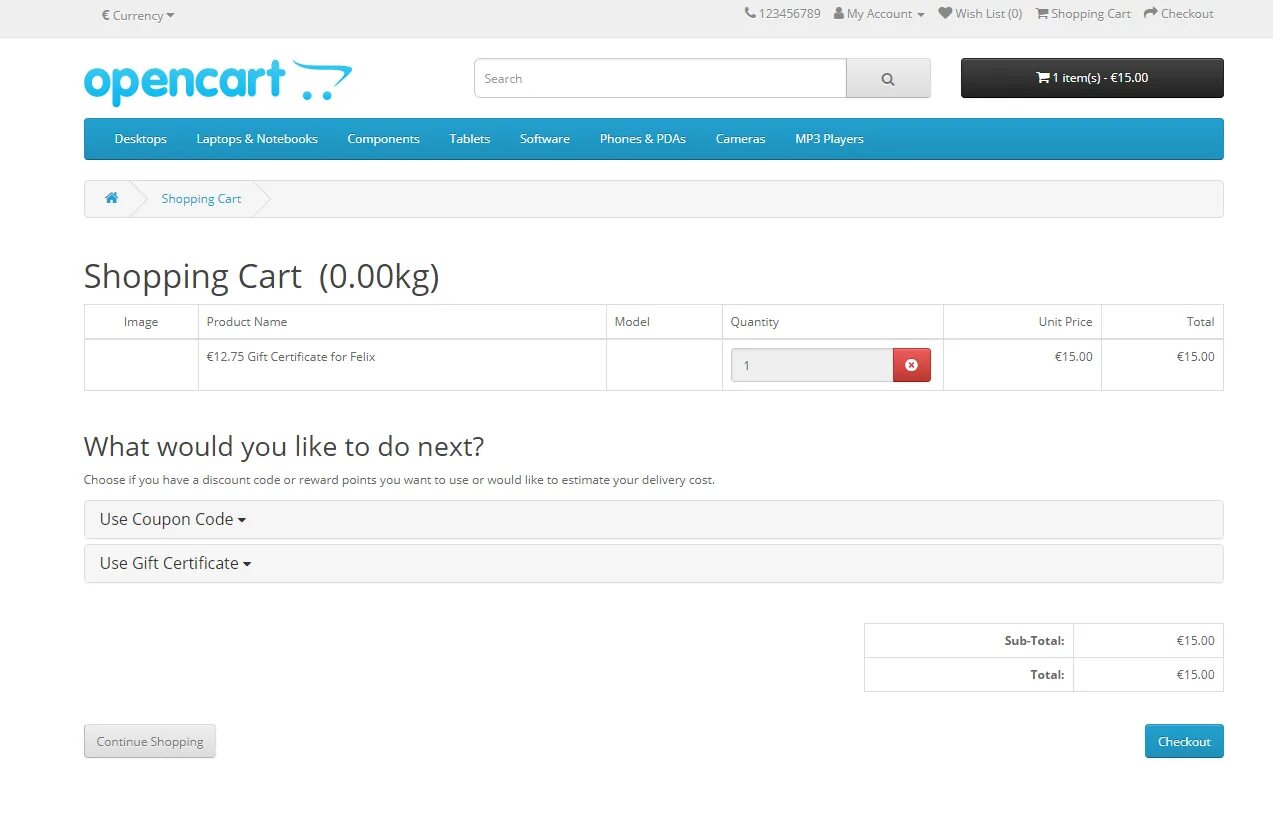Click the 'Shopping Cart (0.00kg)' heading
This screenshot has height=816, width=1273.
[x=262, y=276]
